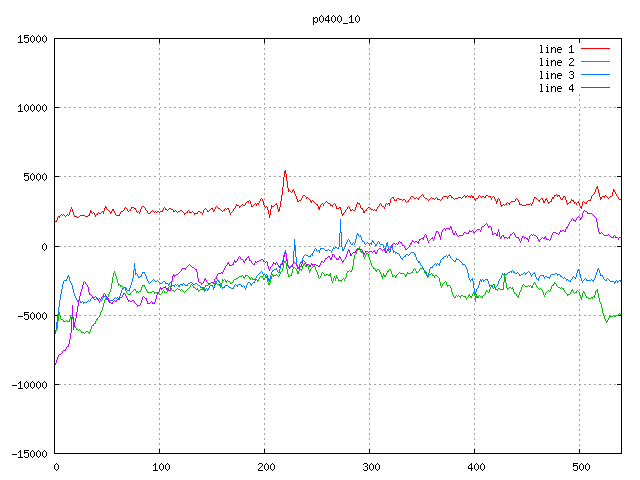Select the 'line 3' legend label
The width and height of the screenshot is (640, 480).
tap(556, 75)
